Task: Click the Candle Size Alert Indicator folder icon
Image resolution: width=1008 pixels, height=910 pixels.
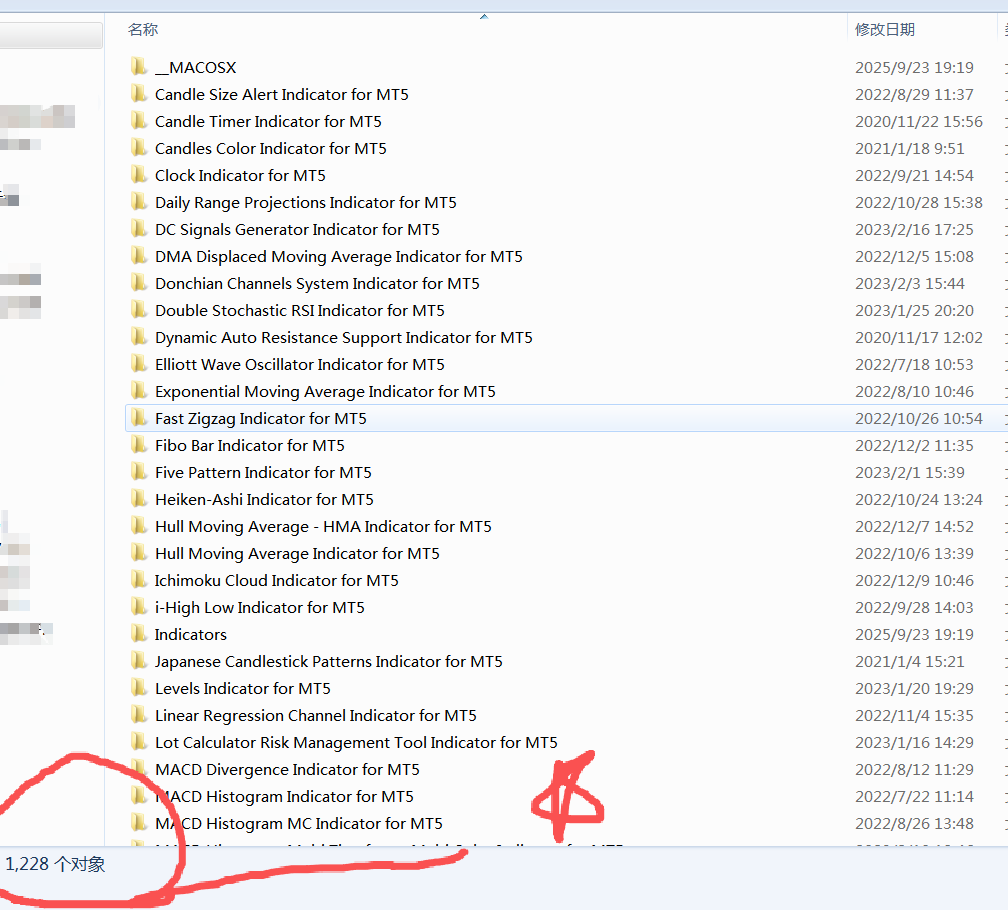Action: [x=139, y=94]
